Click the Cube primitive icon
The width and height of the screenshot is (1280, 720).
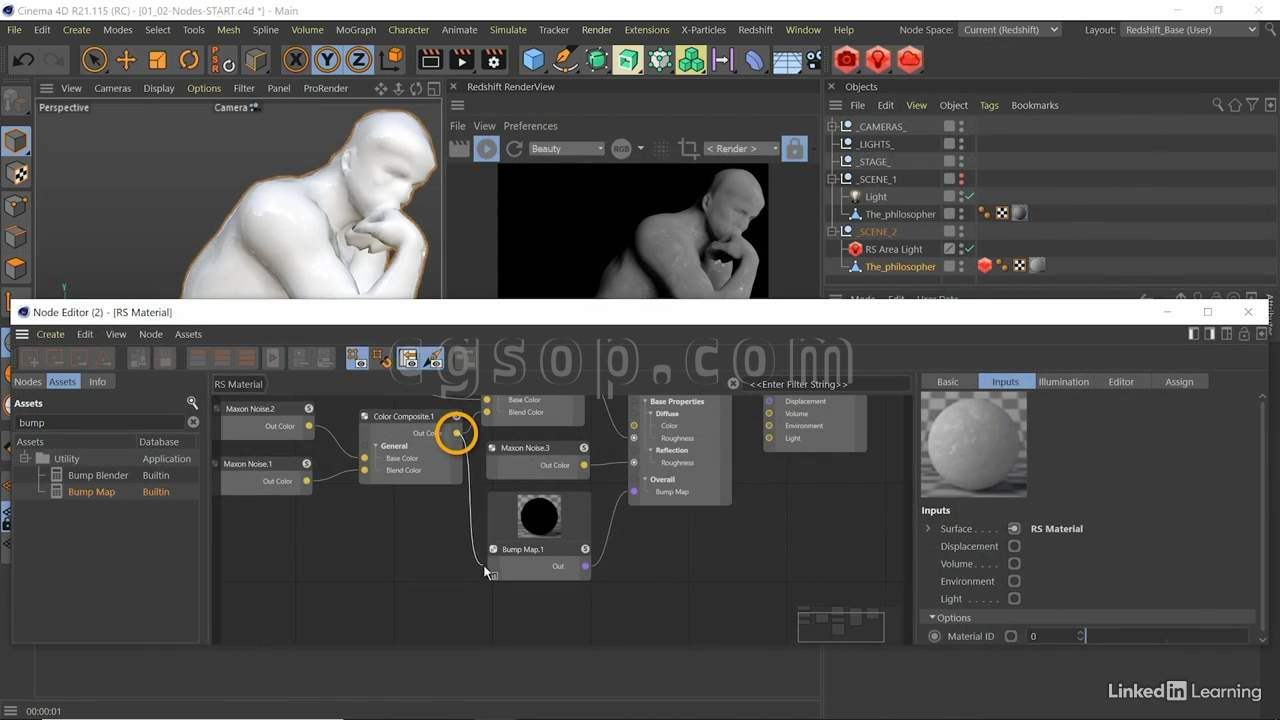(533, 60)
